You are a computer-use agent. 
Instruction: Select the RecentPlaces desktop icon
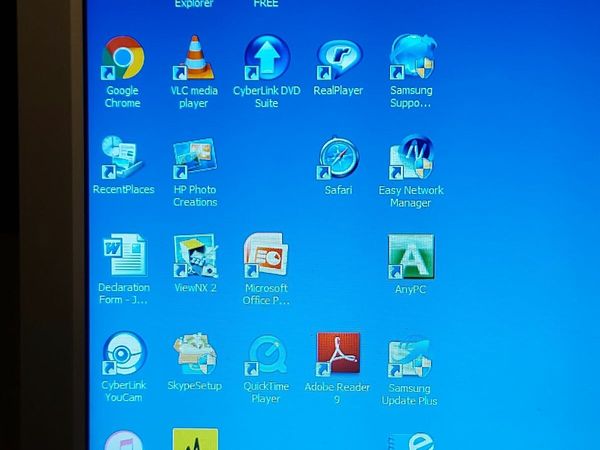[123, 159]
